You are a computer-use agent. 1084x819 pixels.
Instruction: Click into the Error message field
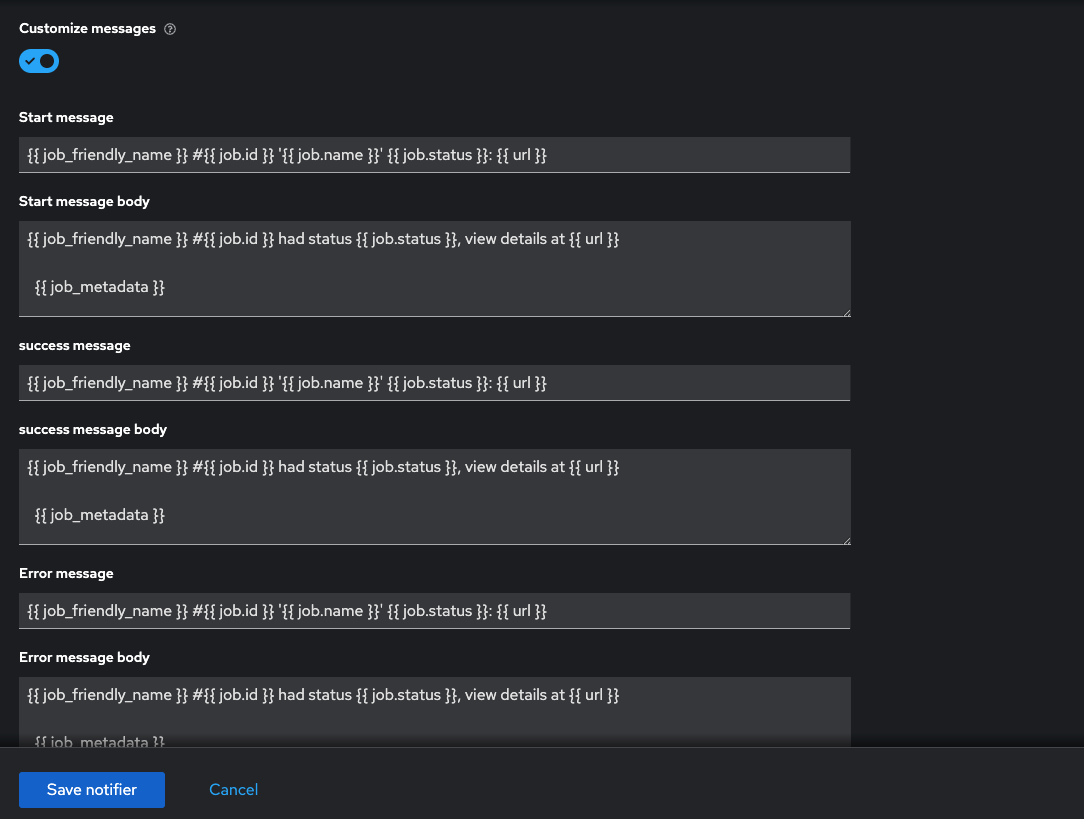tap(434, 611)
